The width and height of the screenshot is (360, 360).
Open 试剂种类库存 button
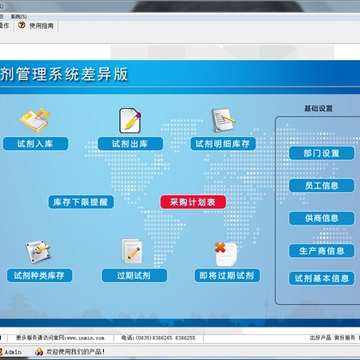39,276
